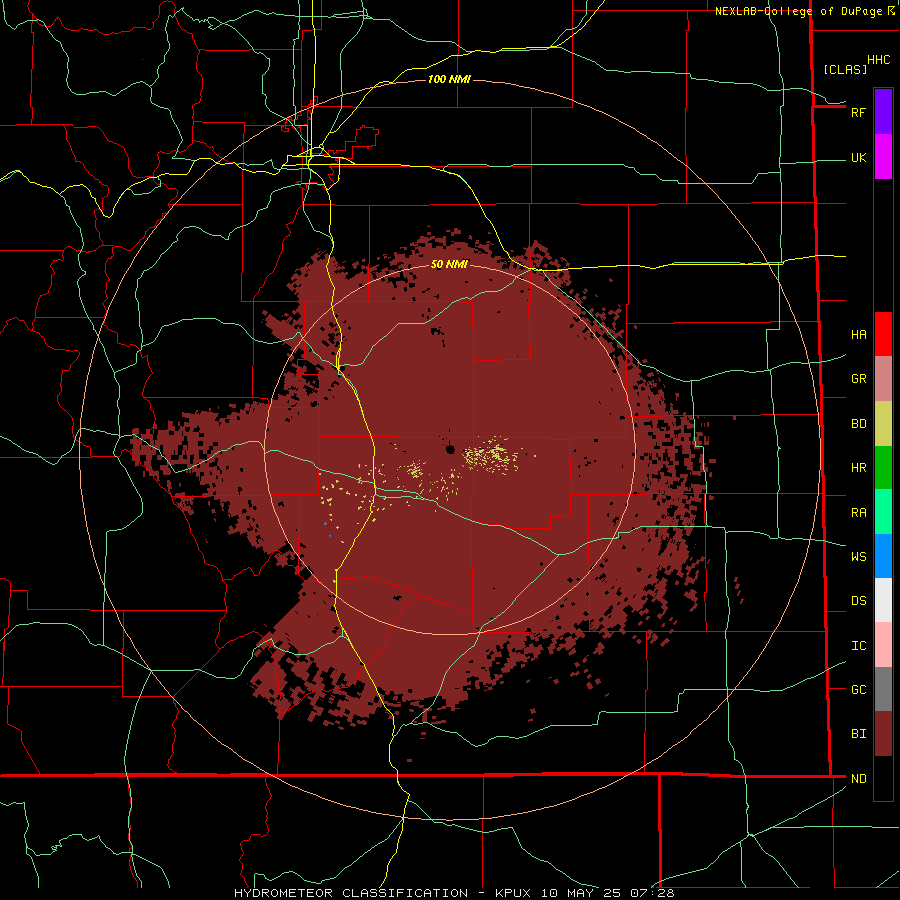The height and width of the screenshot is (900, 900).
Task: Click the BD legend label
Action: coord(858,424)
